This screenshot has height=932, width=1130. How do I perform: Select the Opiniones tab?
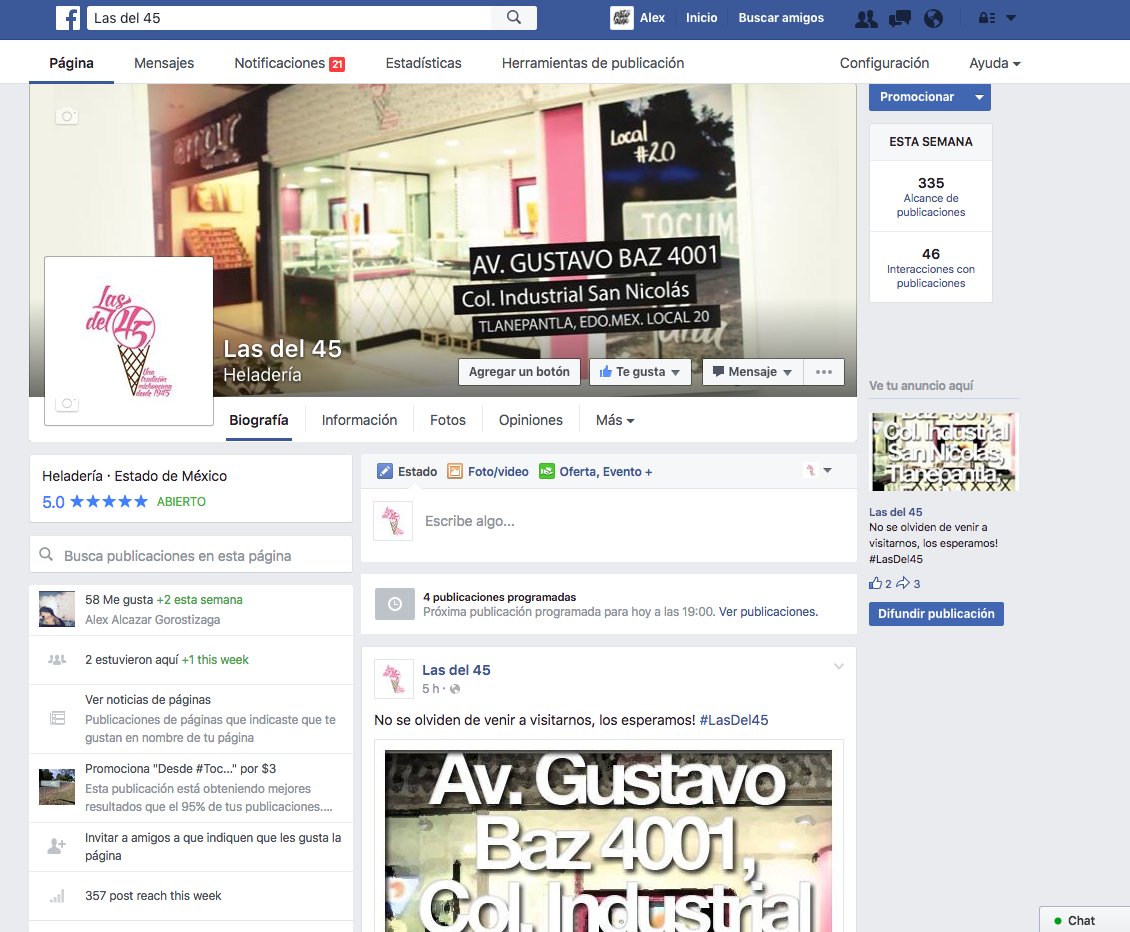530,420
